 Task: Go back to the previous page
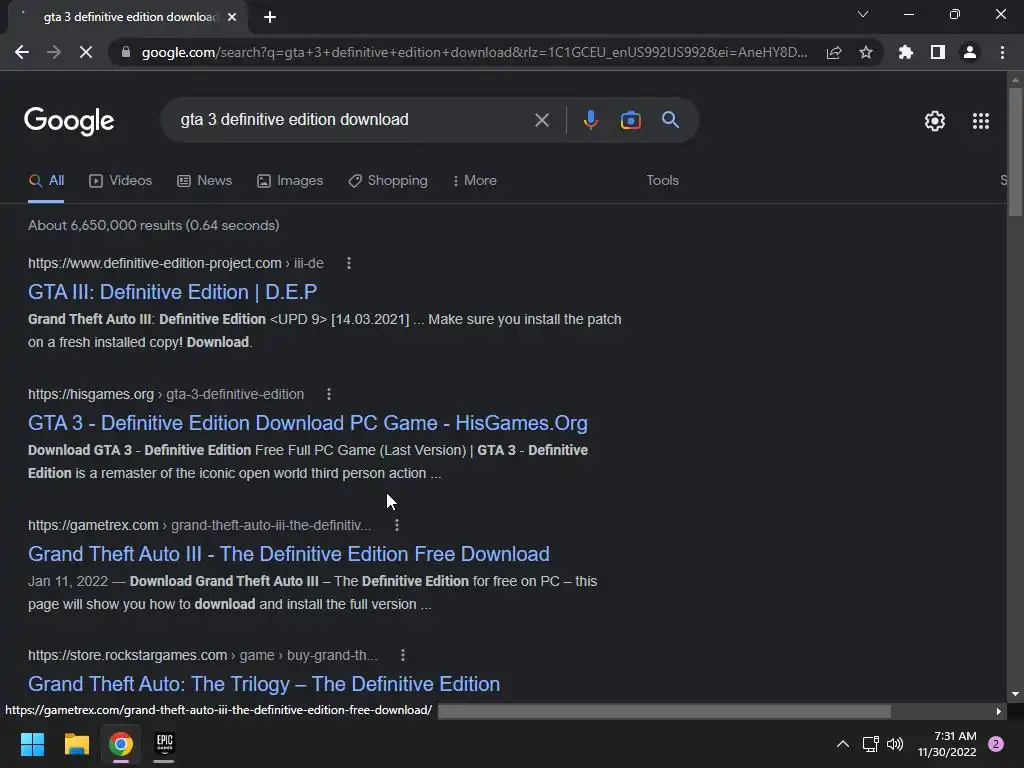coord(22,52)
